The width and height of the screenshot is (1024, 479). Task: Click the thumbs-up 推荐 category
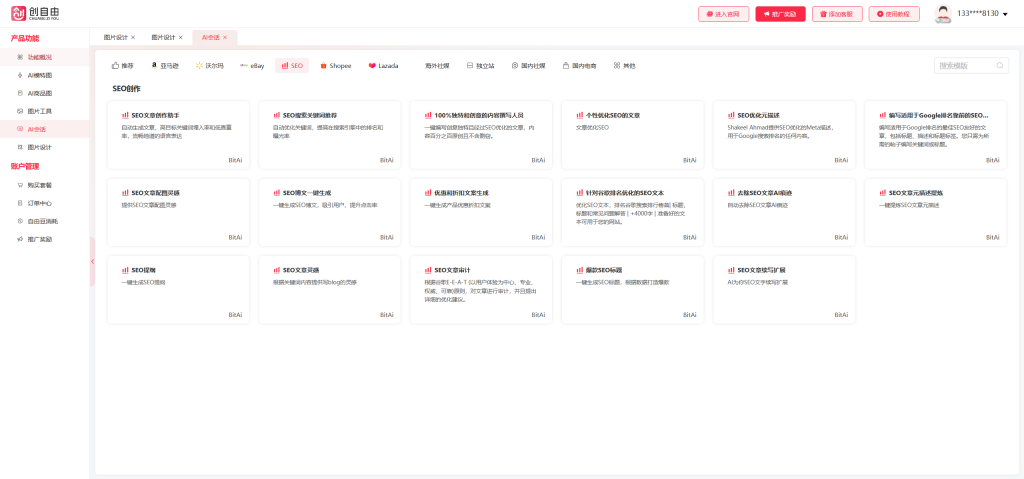pos(121,65)
